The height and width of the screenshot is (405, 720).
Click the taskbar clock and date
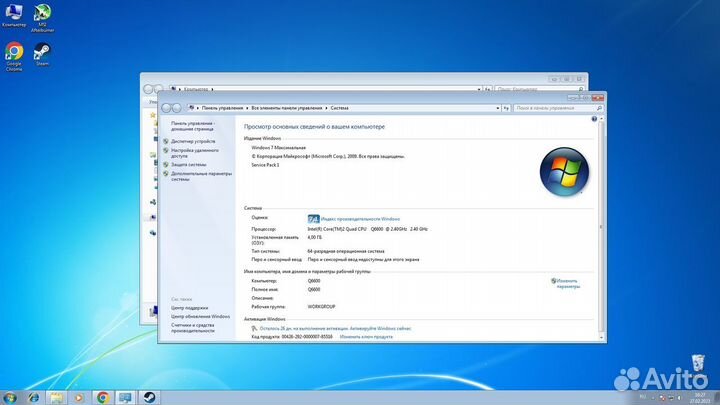tap(701, 398)
